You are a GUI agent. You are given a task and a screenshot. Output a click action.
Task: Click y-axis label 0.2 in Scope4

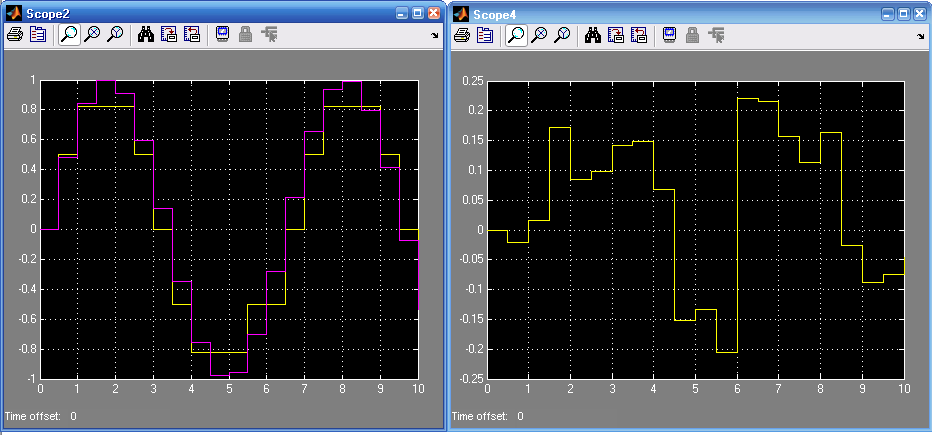click(x=477, y=111)
